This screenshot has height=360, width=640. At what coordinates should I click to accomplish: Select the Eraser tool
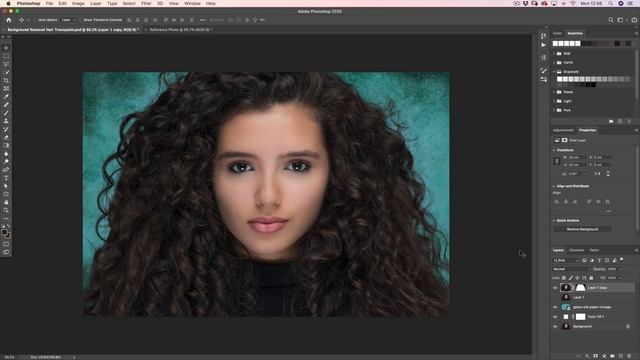tap(6, 138)
